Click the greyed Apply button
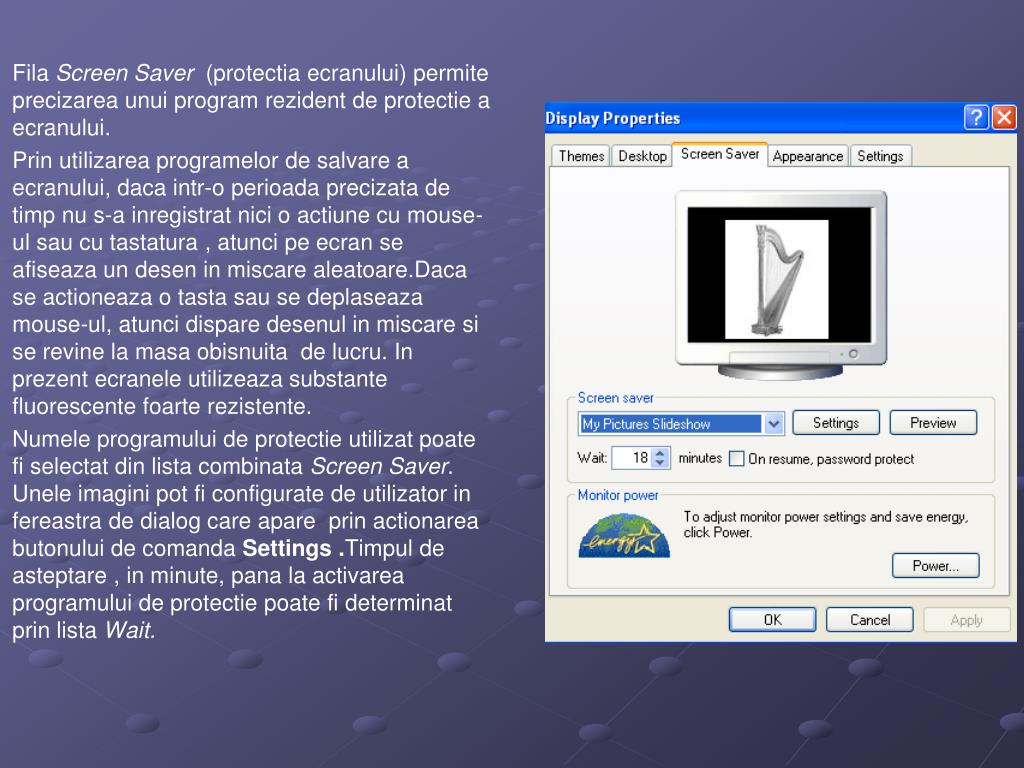 coord(967,620)
